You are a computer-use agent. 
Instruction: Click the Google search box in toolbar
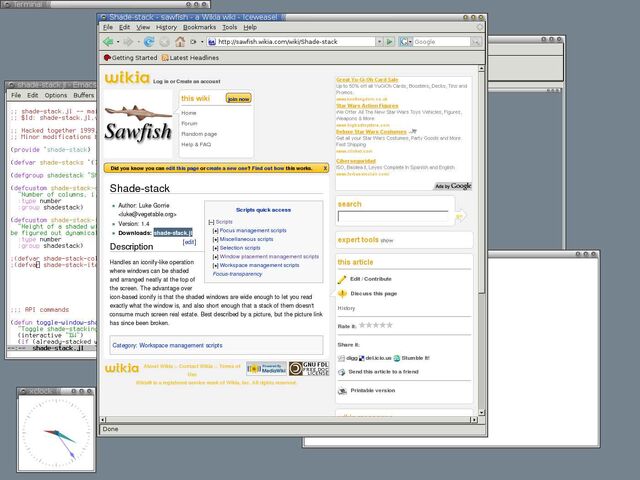click(442, 42)
